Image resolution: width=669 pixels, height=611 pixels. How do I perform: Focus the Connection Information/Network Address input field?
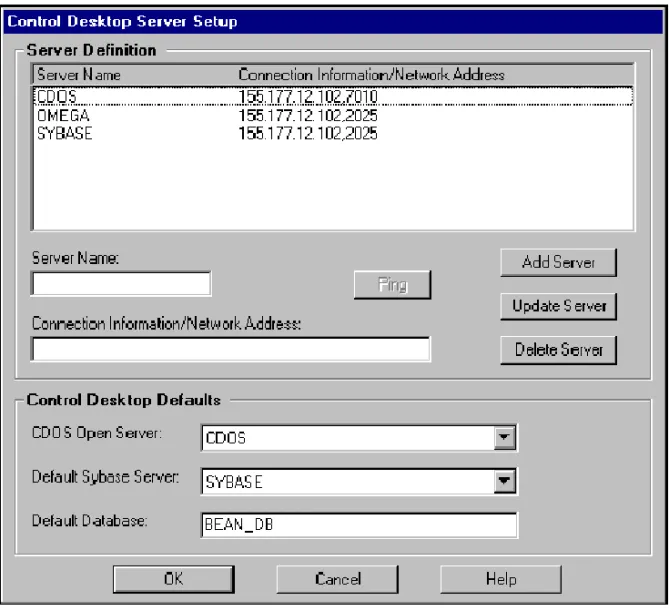pyautogui.click(x=231, y=349)
